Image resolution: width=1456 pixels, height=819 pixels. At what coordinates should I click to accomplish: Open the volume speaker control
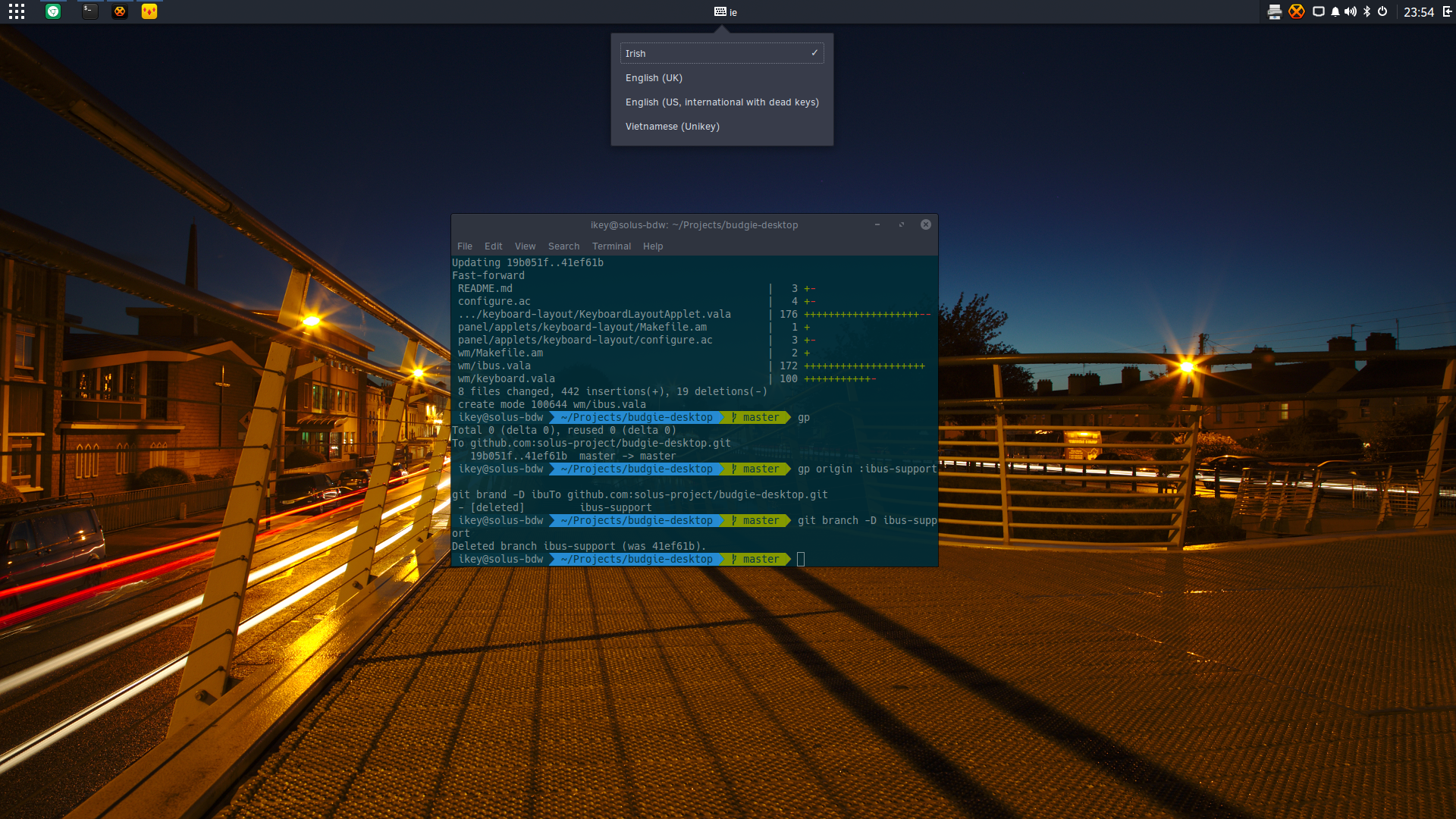(x=1351, y=11)
